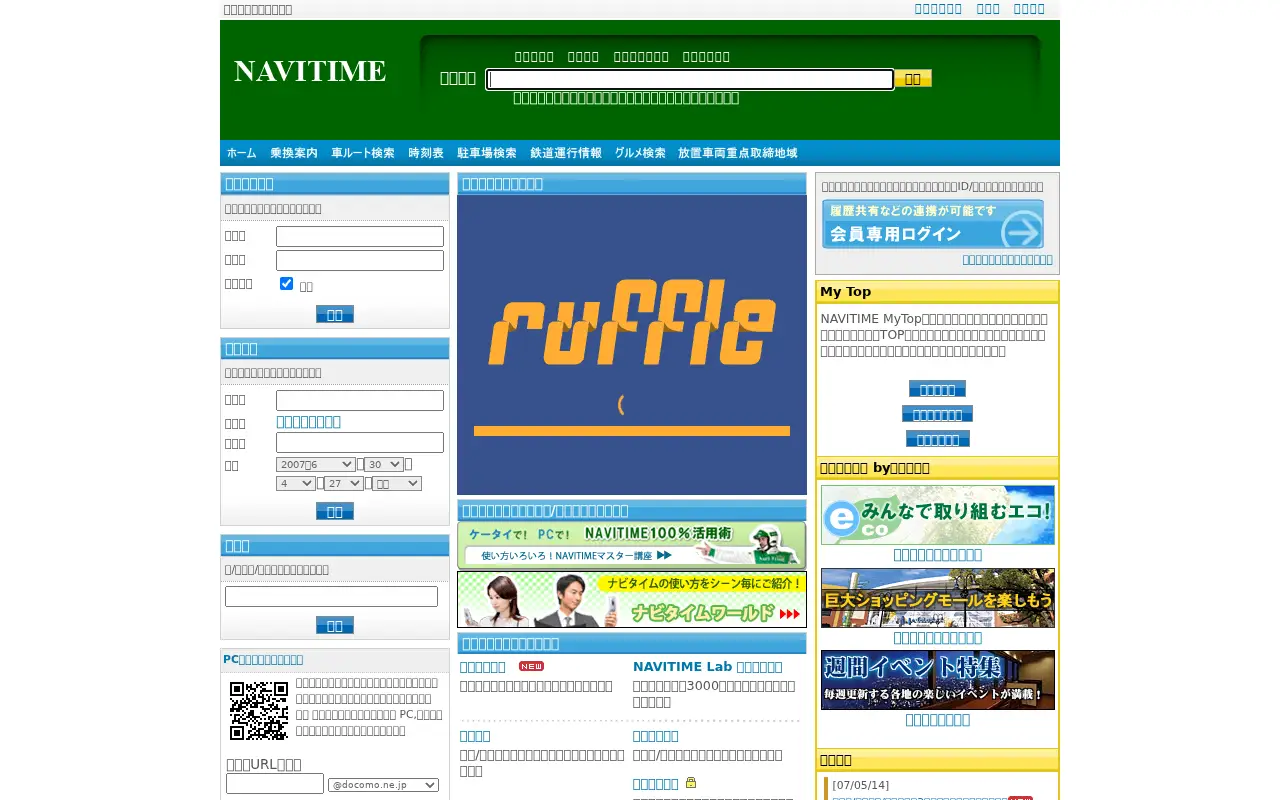This screenshot has height=800, width=1280.
Task: Click the link next to the padlock icon
Action: 655,784
